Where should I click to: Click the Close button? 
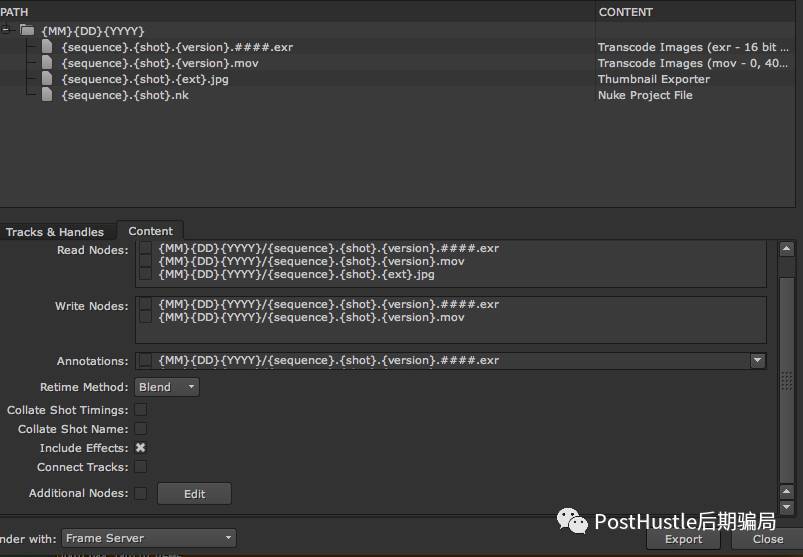click(767, 539)
